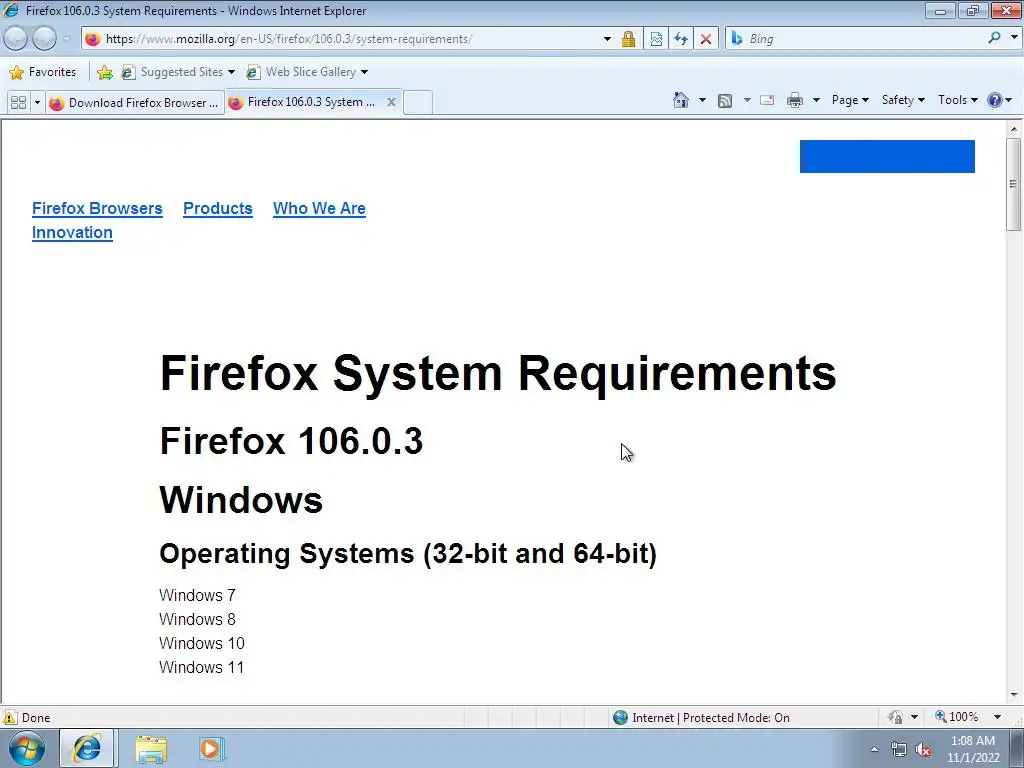Expand the Print options dropdown arrow
The image size is (1024, 768).
pyautogui.click(x=816, y=100)
